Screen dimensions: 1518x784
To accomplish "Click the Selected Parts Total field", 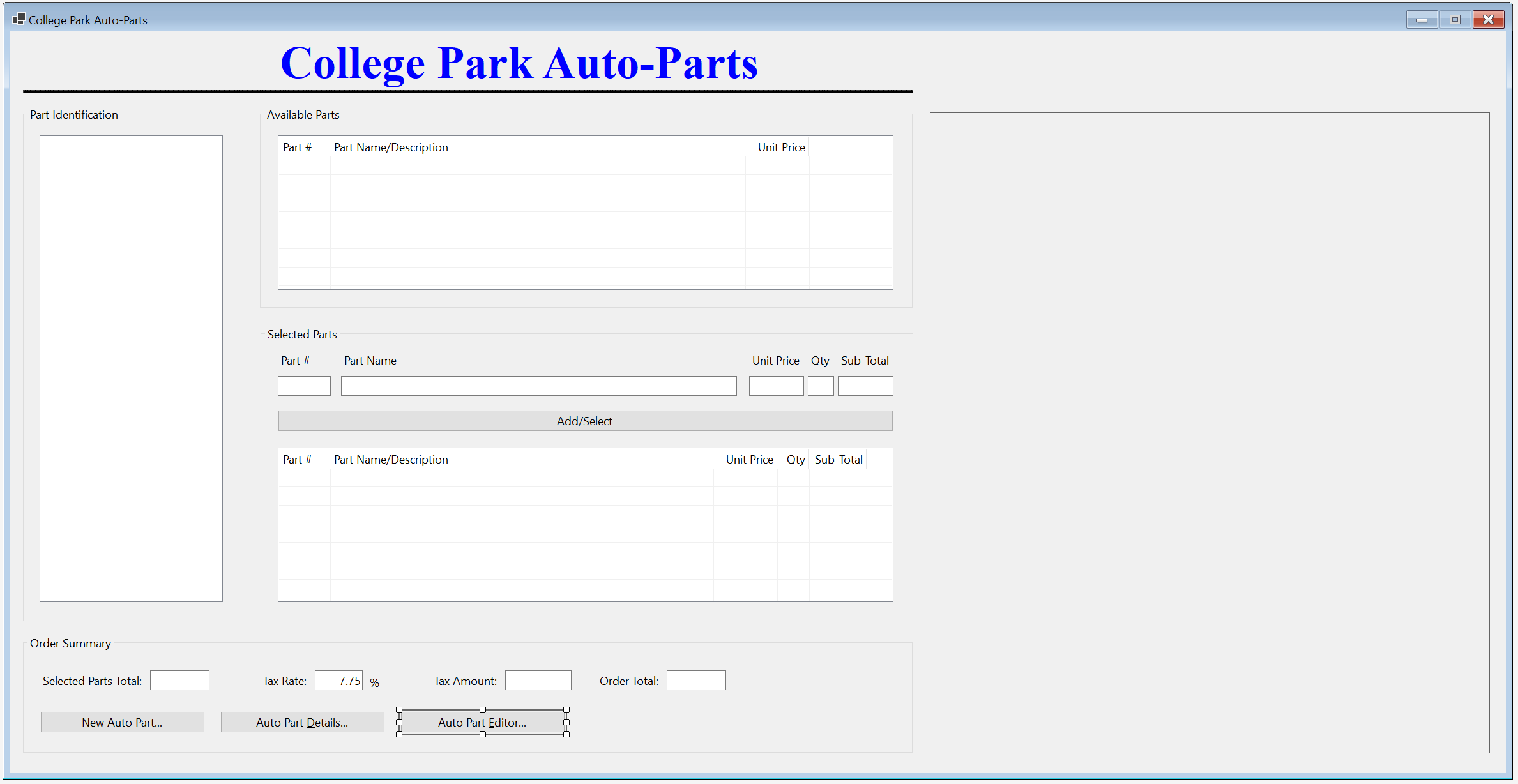I will [179, 680].
